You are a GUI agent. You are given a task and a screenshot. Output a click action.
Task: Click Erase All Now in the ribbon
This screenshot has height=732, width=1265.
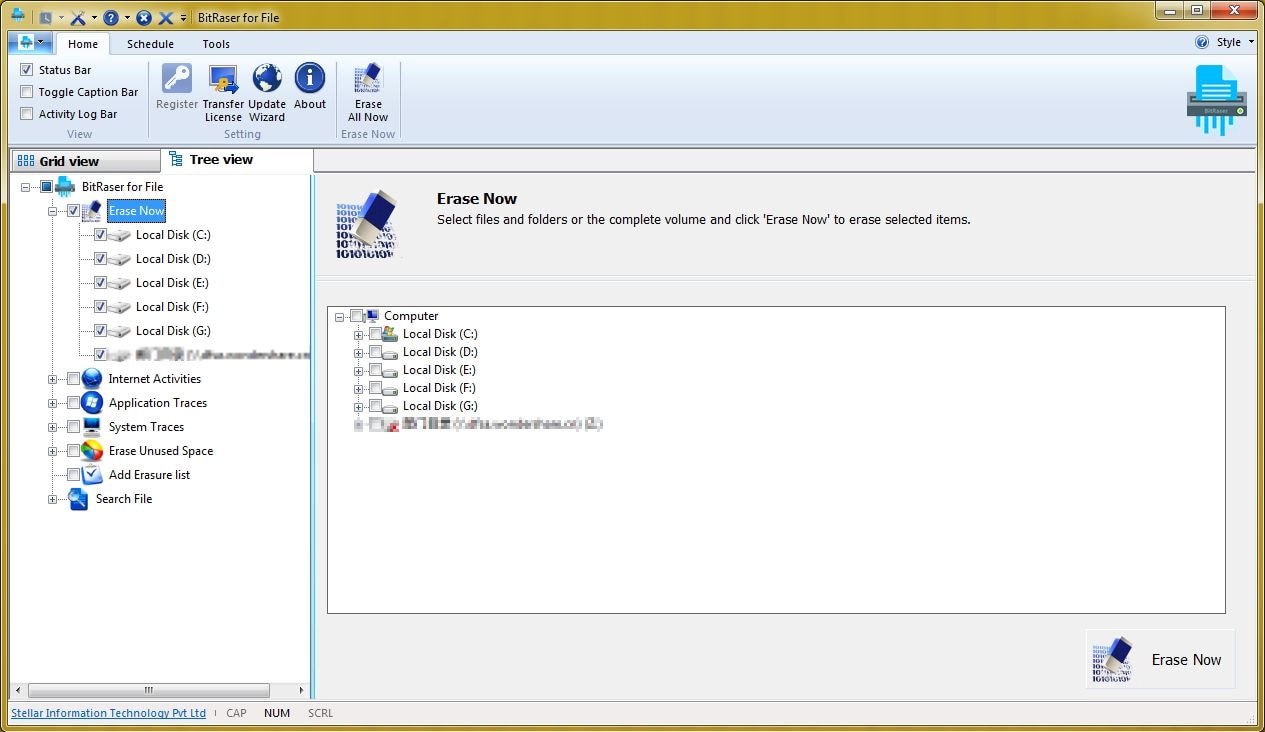click(368, 93)
